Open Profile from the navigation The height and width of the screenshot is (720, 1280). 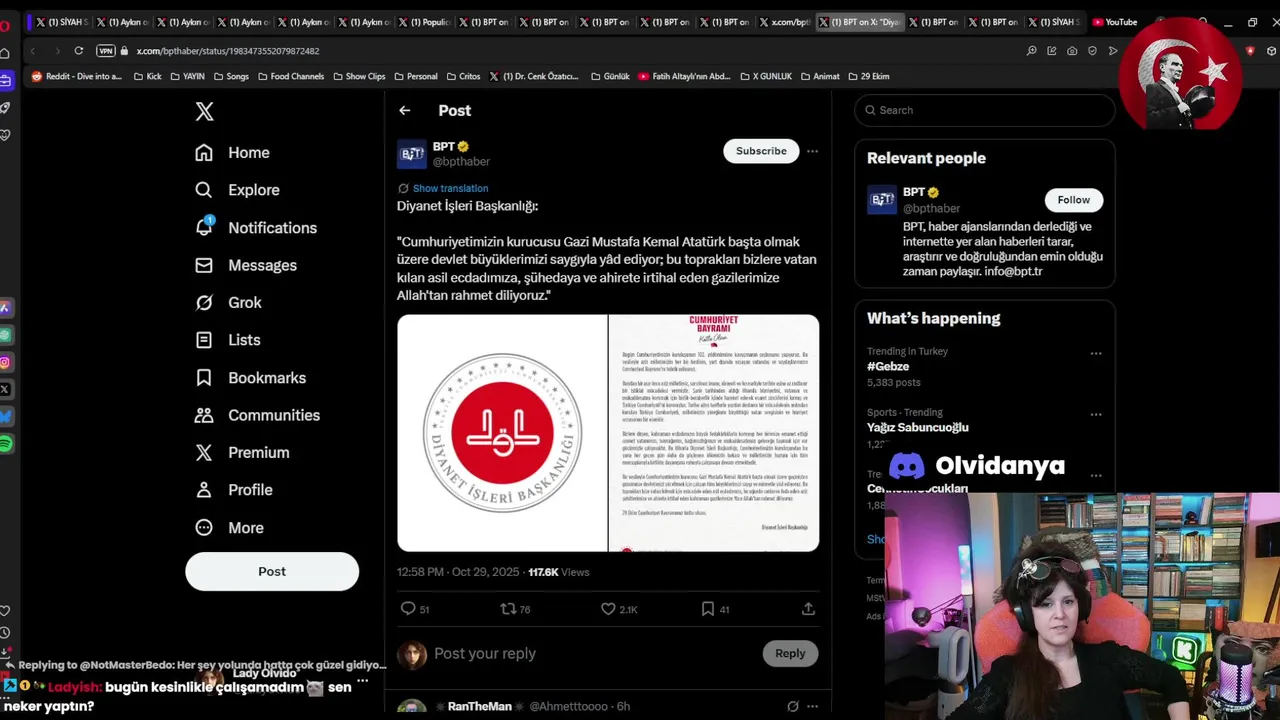(x=234, y=490)
